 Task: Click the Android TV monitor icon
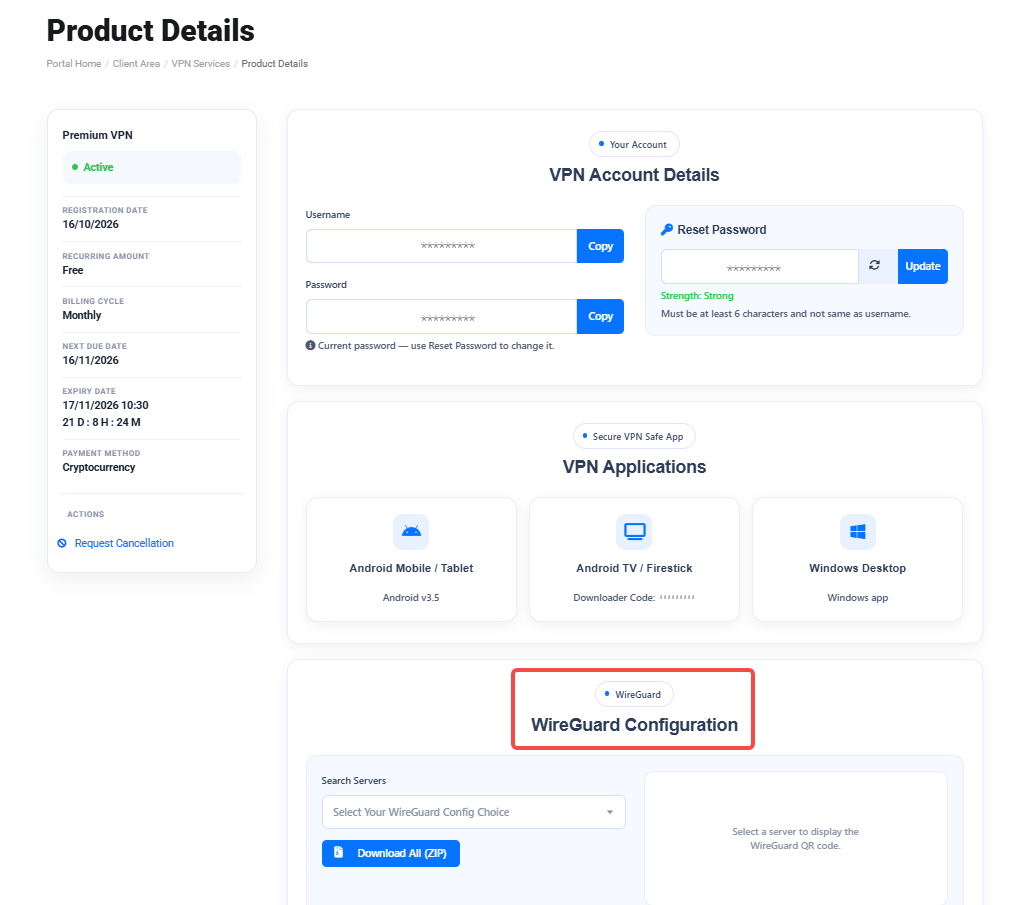coord(634,531)
